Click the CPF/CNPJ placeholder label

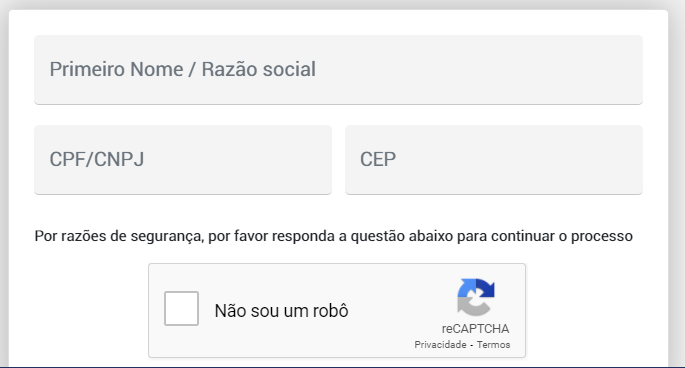coord(97,159)
